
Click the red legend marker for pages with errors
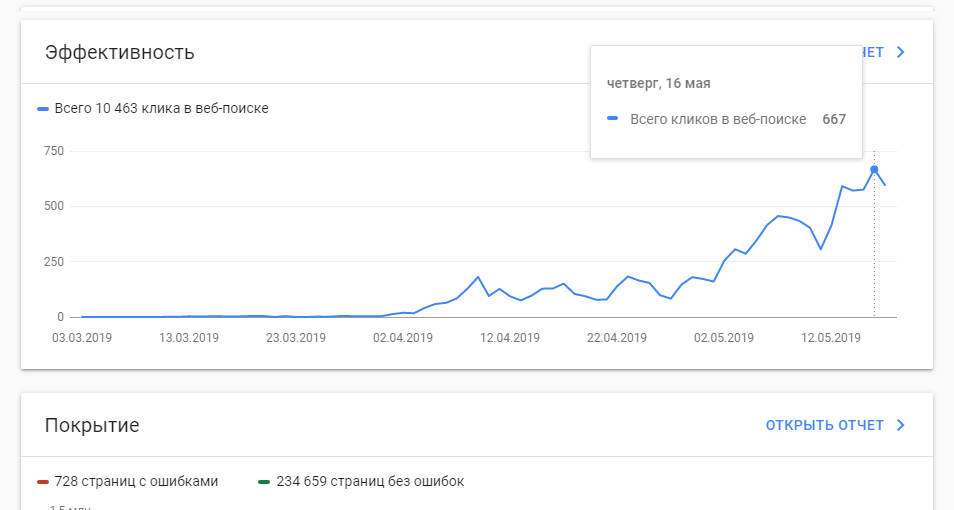coord(43,482)
